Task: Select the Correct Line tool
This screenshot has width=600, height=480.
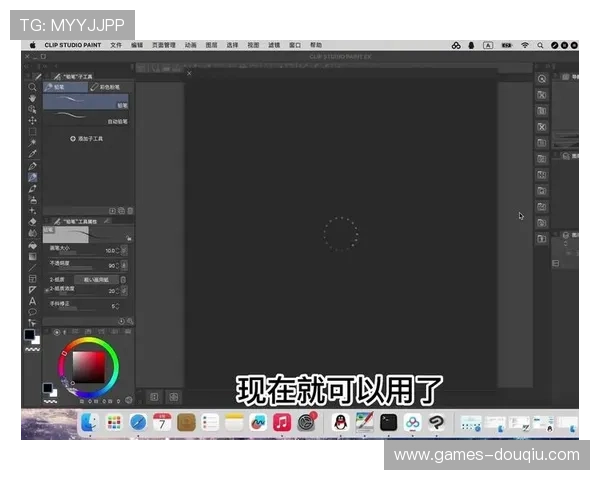Action: click(x=33, y=323)
